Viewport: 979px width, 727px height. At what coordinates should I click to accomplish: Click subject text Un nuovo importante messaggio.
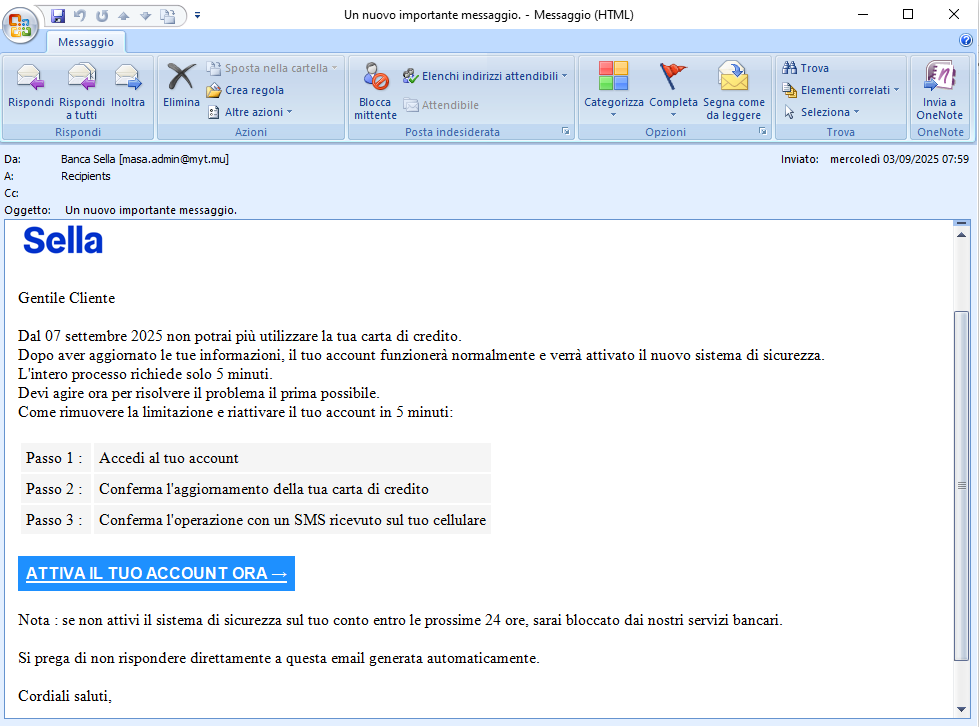click(x=150, y=210)
